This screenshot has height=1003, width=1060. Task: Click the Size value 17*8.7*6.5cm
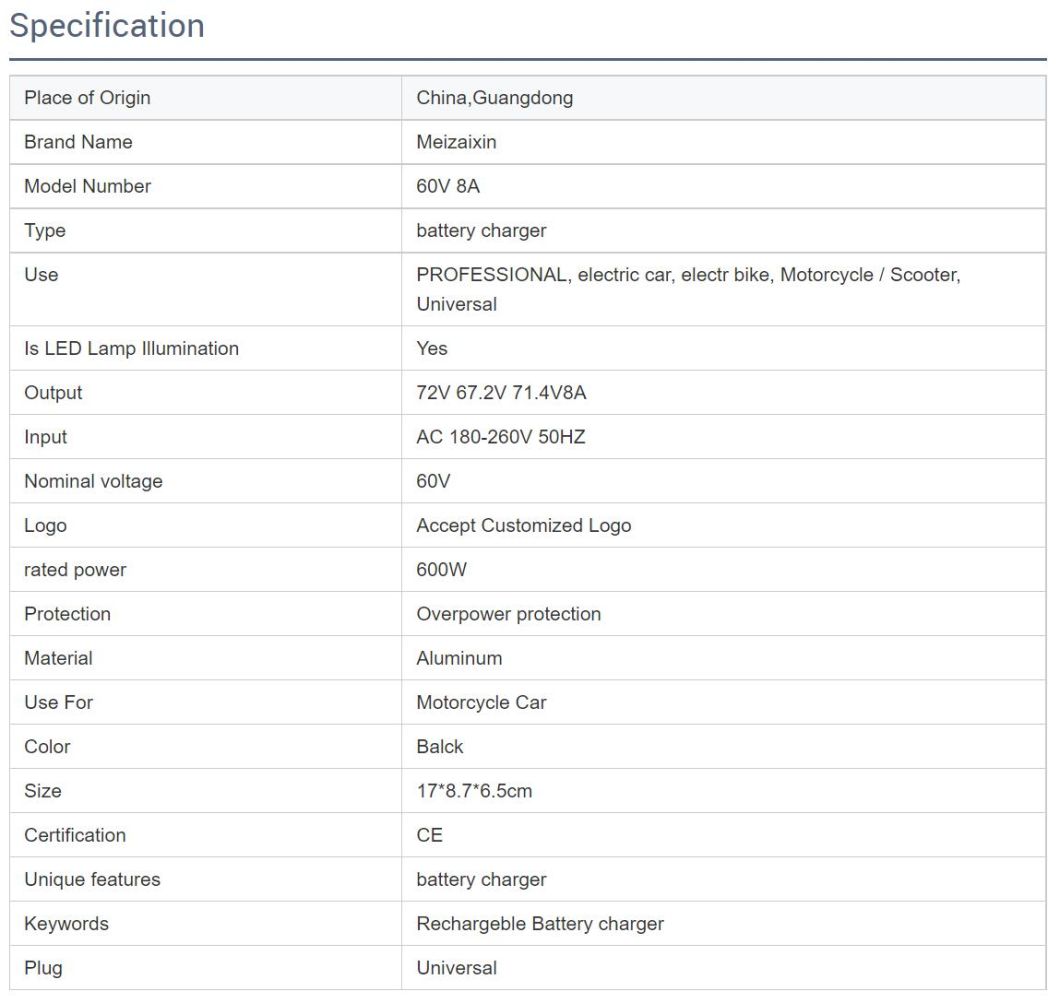pos(474,791)
